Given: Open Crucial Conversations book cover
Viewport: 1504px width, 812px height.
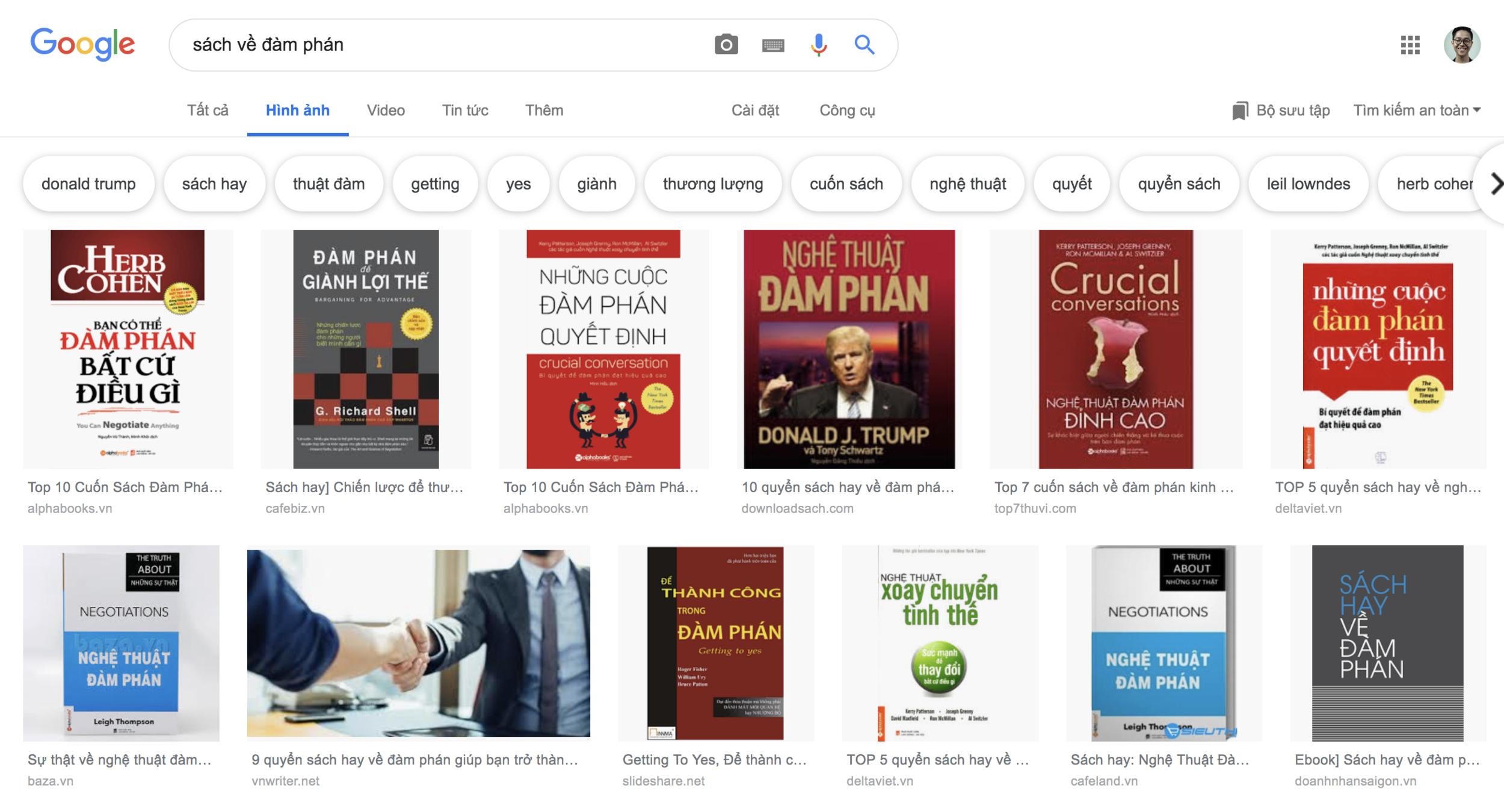Looking at the screenshot, I should 1115,349.
